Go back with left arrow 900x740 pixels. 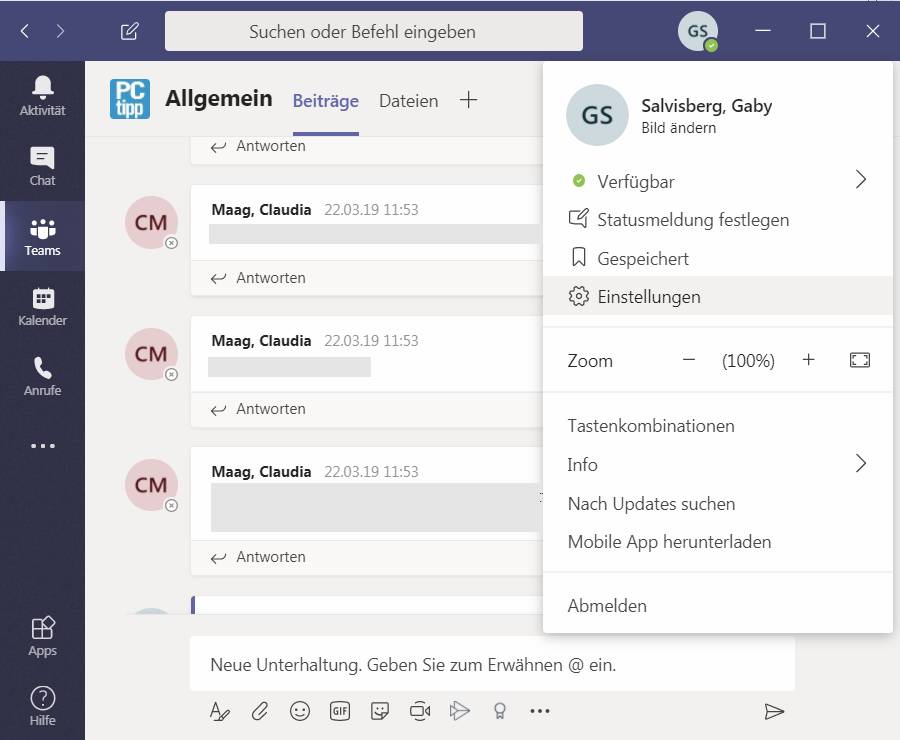25,31
